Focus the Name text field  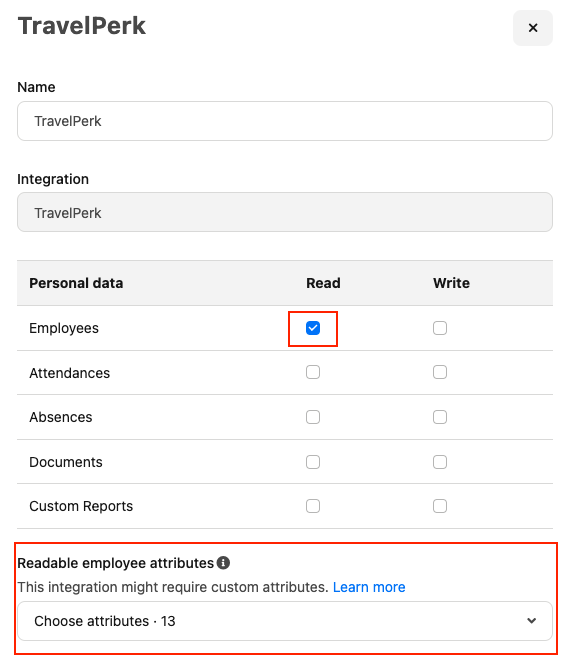tap(284, 121)
